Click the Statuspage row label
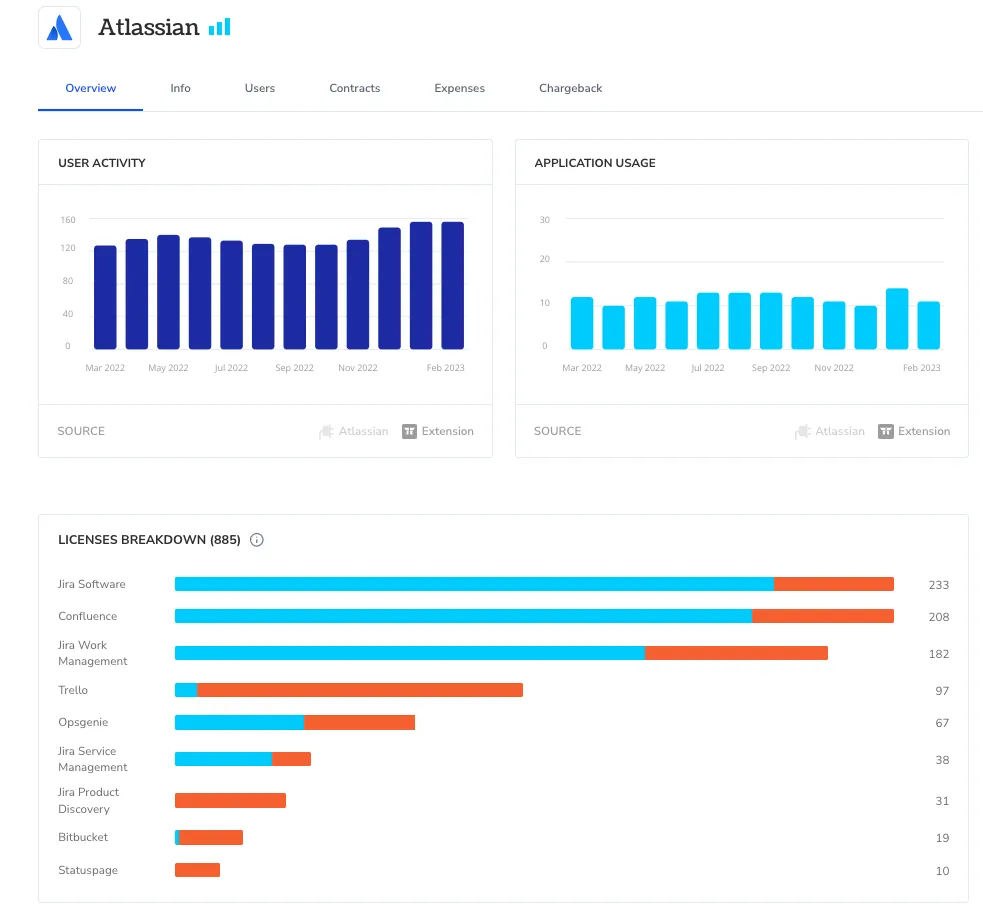 pos(88,870)
